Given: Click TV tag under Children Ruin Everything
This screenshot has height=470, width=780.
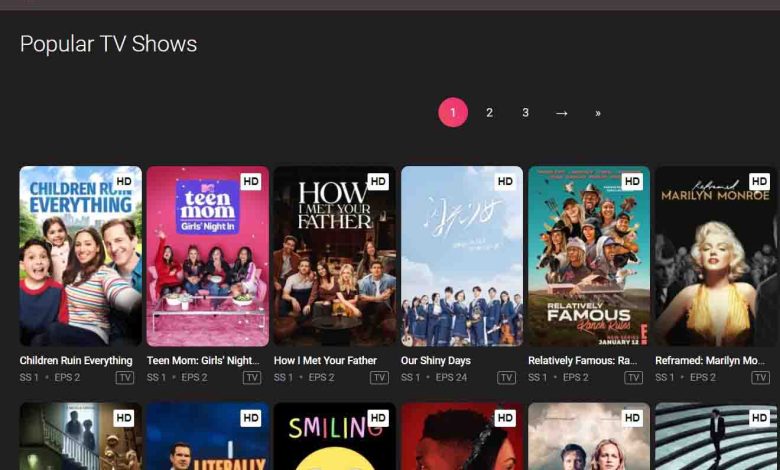Looking at the screenshot, I should coord(125,378).
